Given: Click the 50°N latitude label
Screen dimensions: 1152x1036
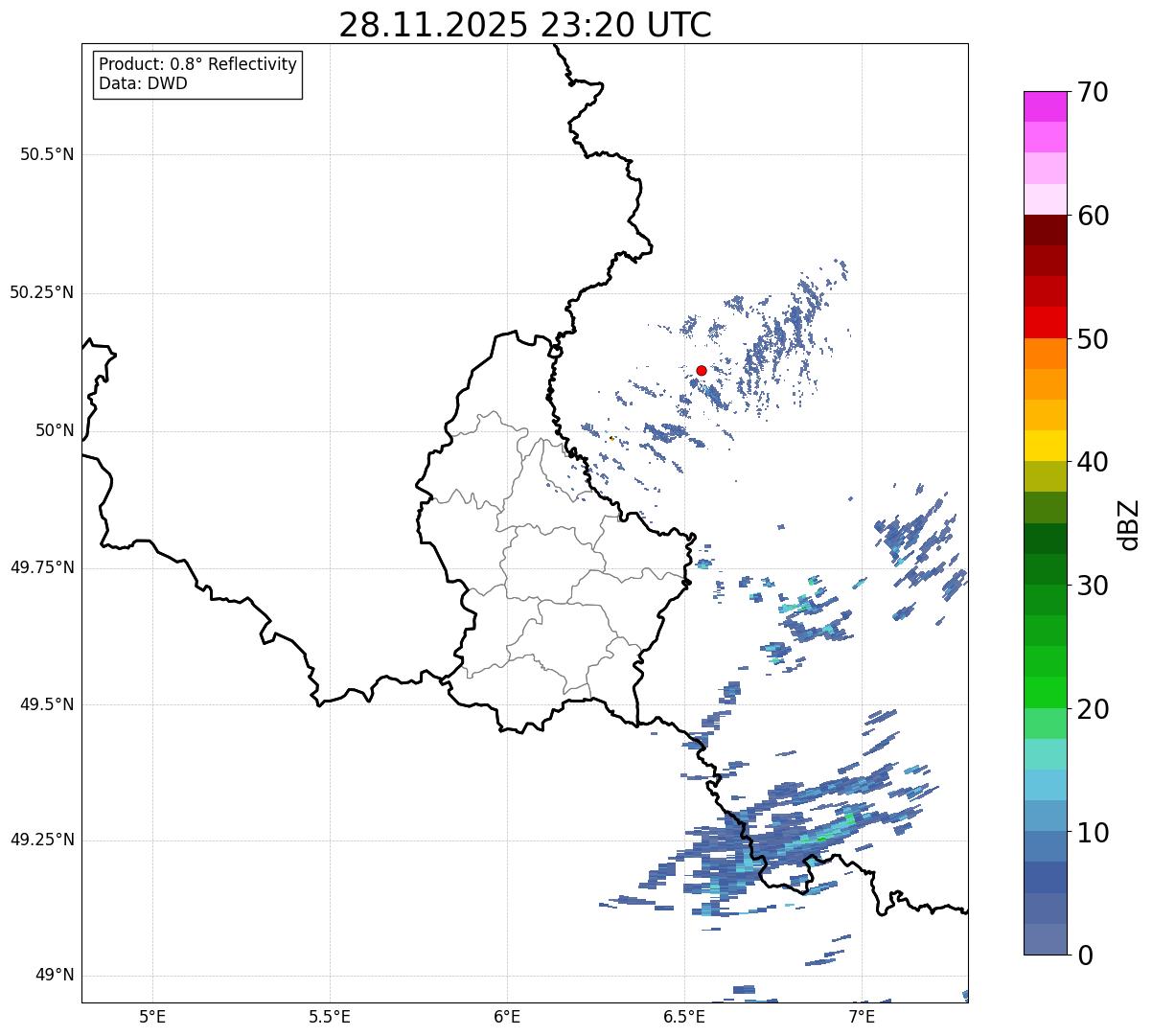Looking at the screenshot, I should (55, 430).
